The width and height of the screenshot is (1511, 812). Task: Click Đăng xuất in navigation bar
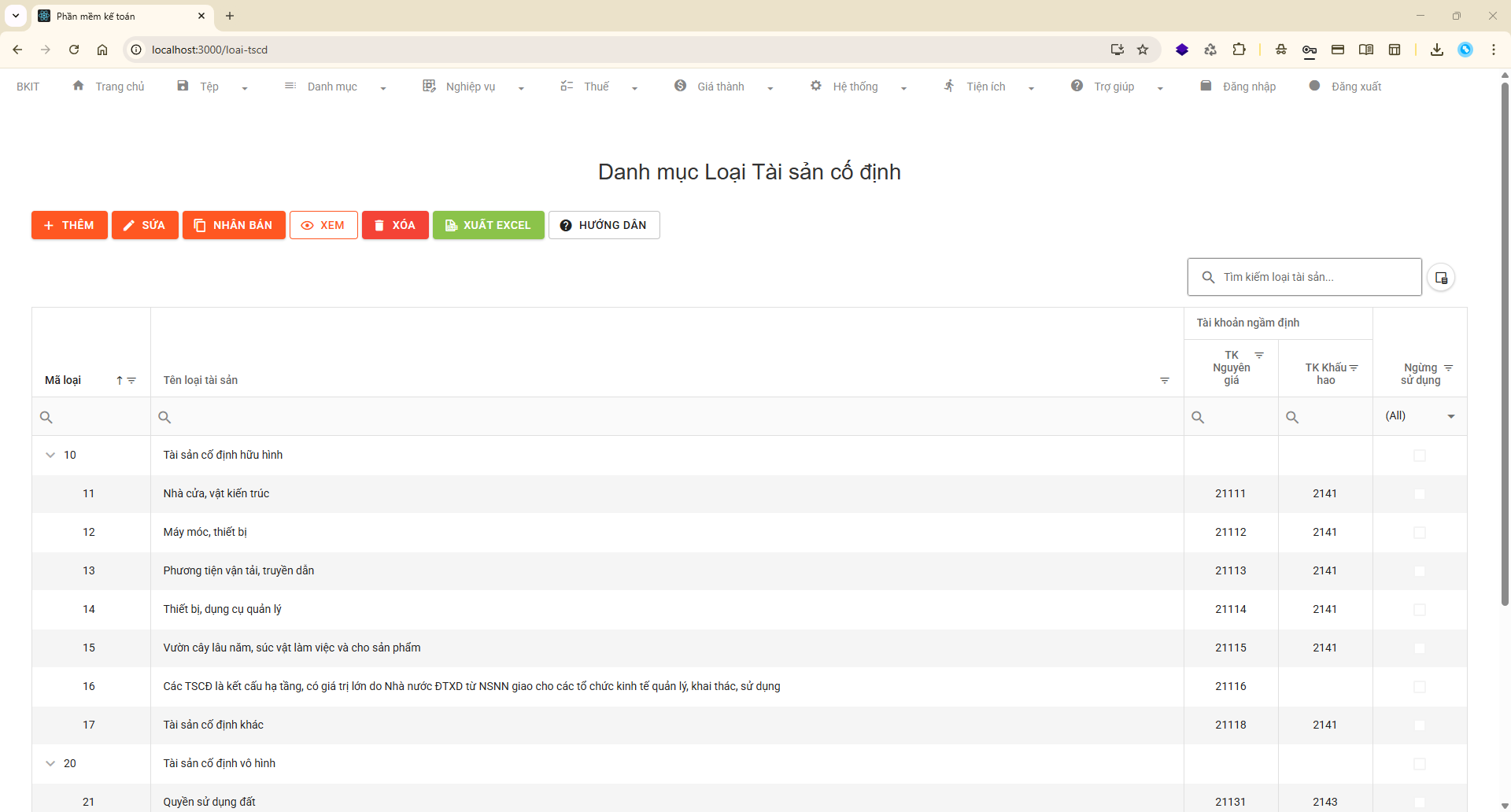(1345, 87)
